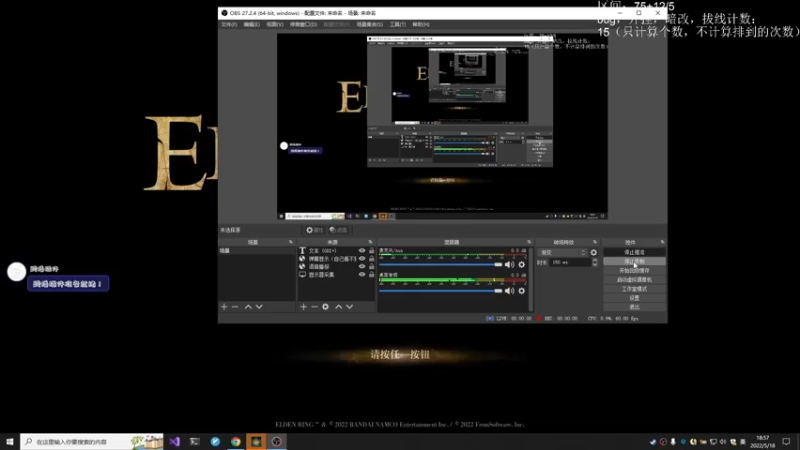The width and height of the screenshot is (800, 450).
Task: Adjust the transition duration stepper arrows
Action: click(594, 262)
